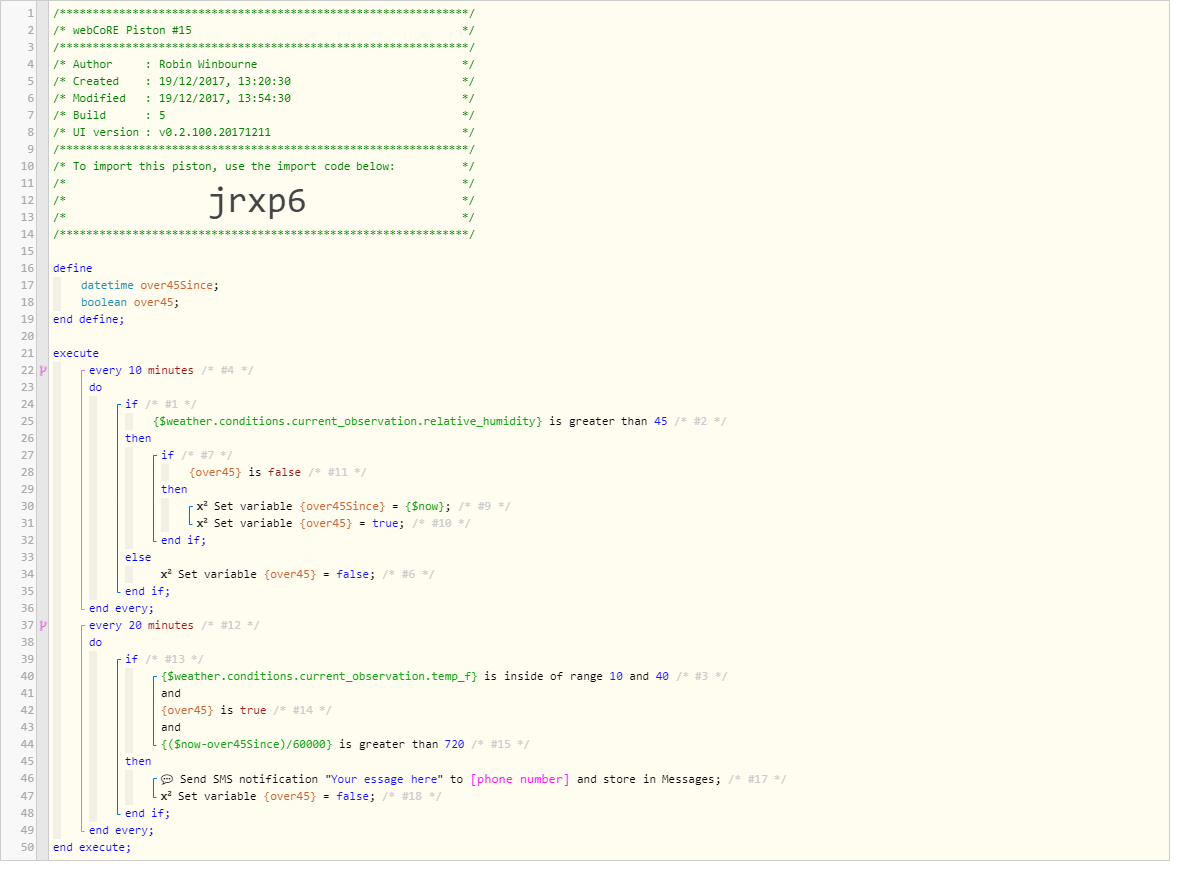Click the 'then' keyword on line 45

[x=138, y=762]
